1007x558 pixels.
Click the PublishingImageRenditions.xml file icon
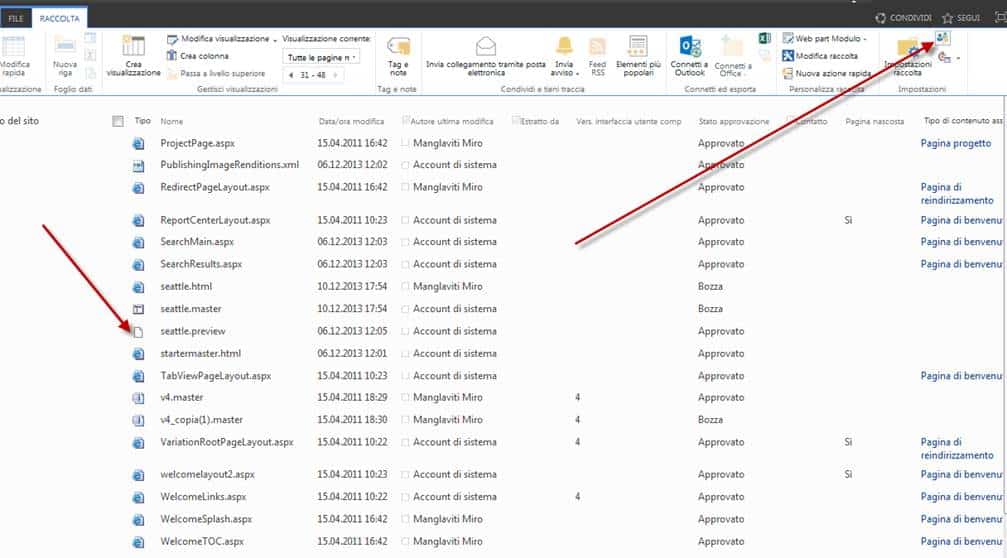click(138, 166)
